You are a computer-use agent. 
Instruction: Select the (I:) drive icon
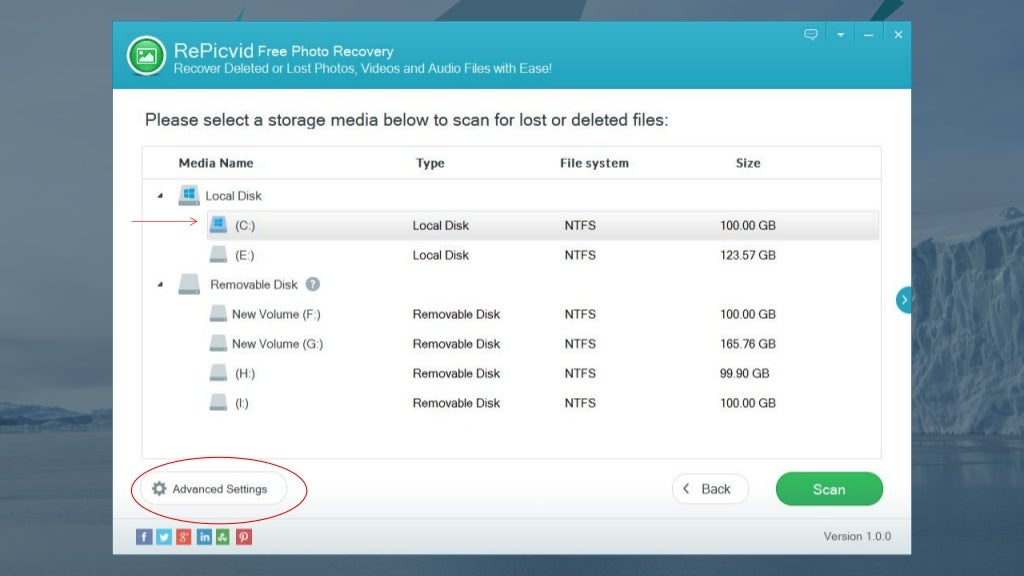(218, 402)
